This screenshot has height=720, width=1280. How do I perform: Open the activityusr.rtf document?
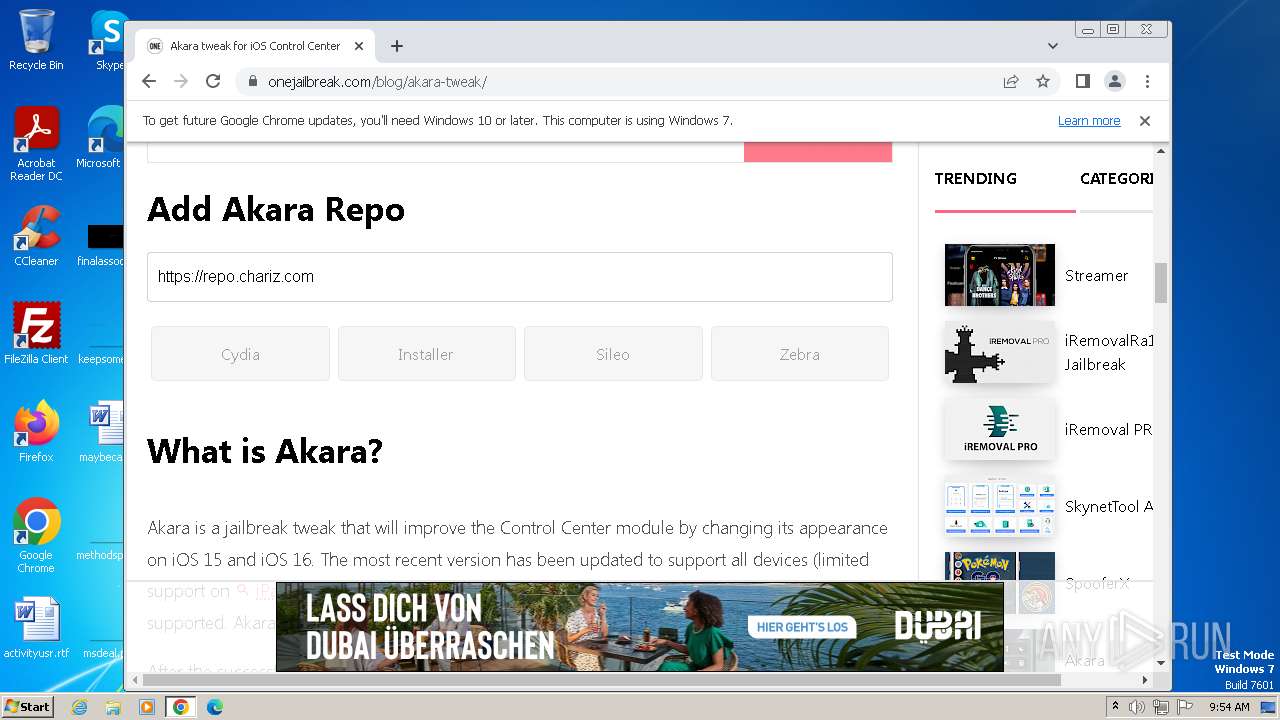pos(36,628)
